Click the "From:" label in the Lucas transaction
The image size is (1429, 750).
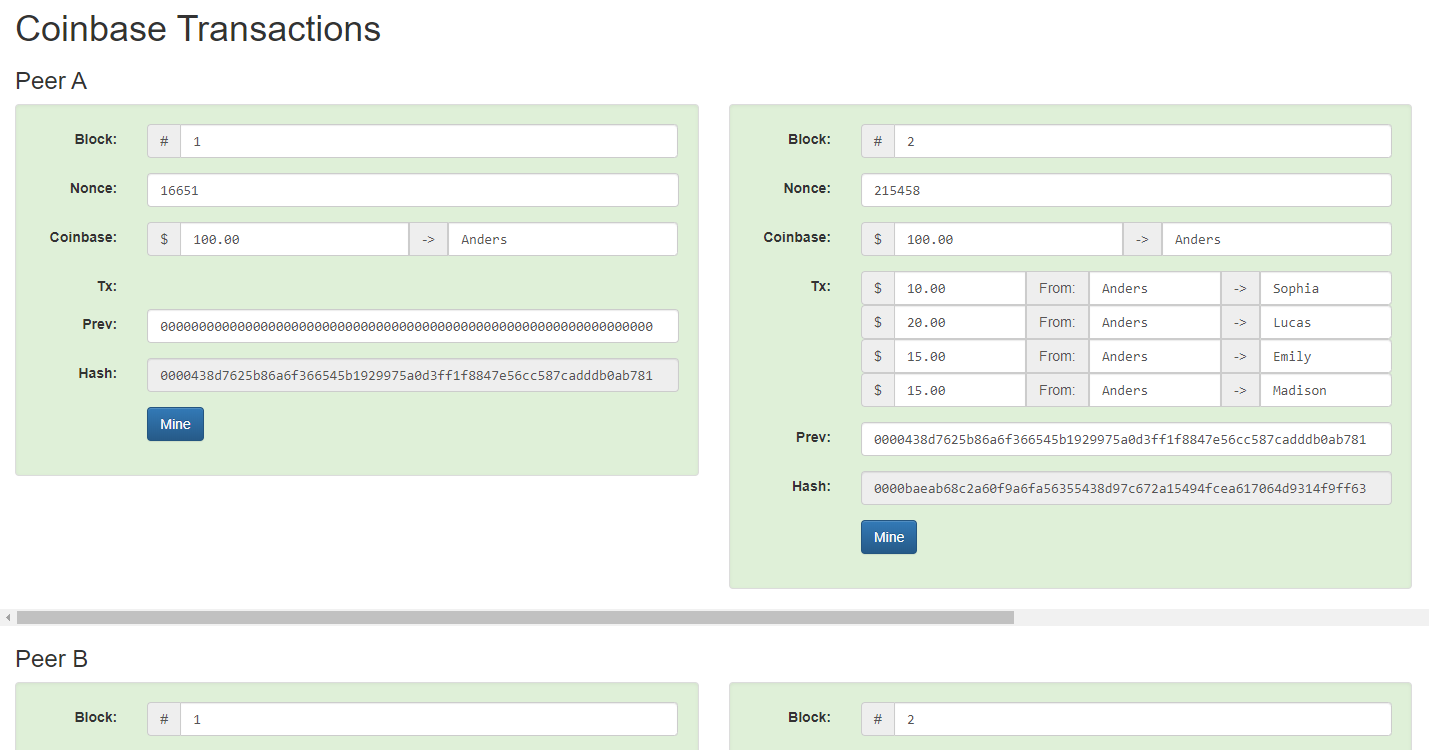click(1057, 322)
